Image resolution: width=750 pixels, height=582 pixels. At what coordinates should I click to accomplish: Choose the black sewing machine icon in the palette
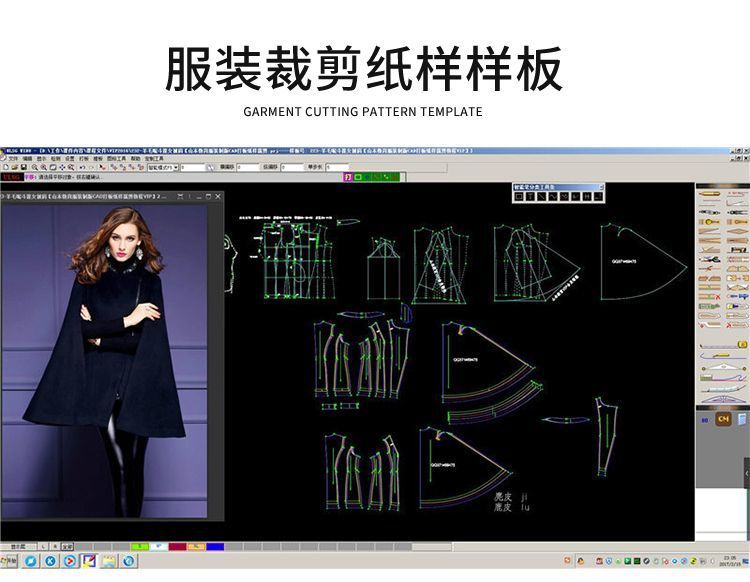(x=738, y=250)
